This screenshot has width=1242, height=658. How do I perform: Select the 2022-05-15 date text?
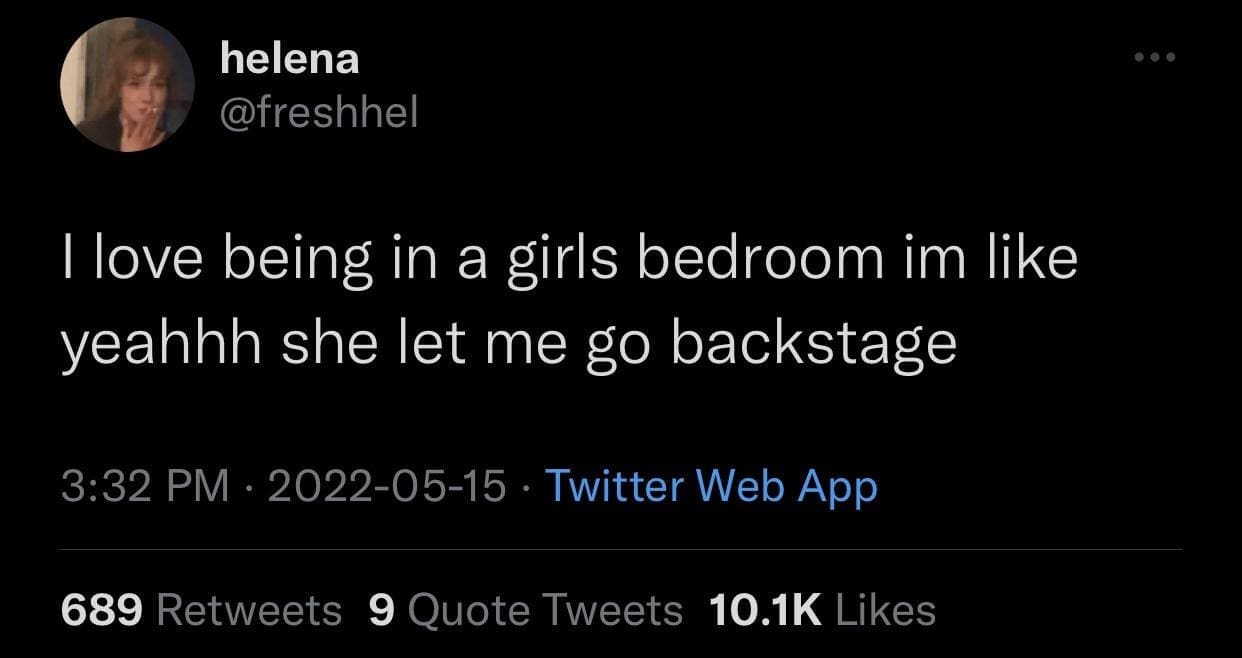[x=386, y=487]
